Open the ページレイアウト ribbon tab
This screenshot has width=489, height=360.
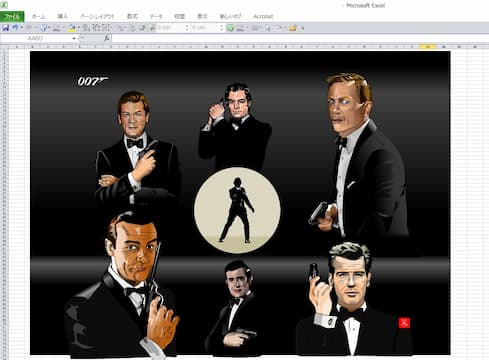click(x=97, y=16)
